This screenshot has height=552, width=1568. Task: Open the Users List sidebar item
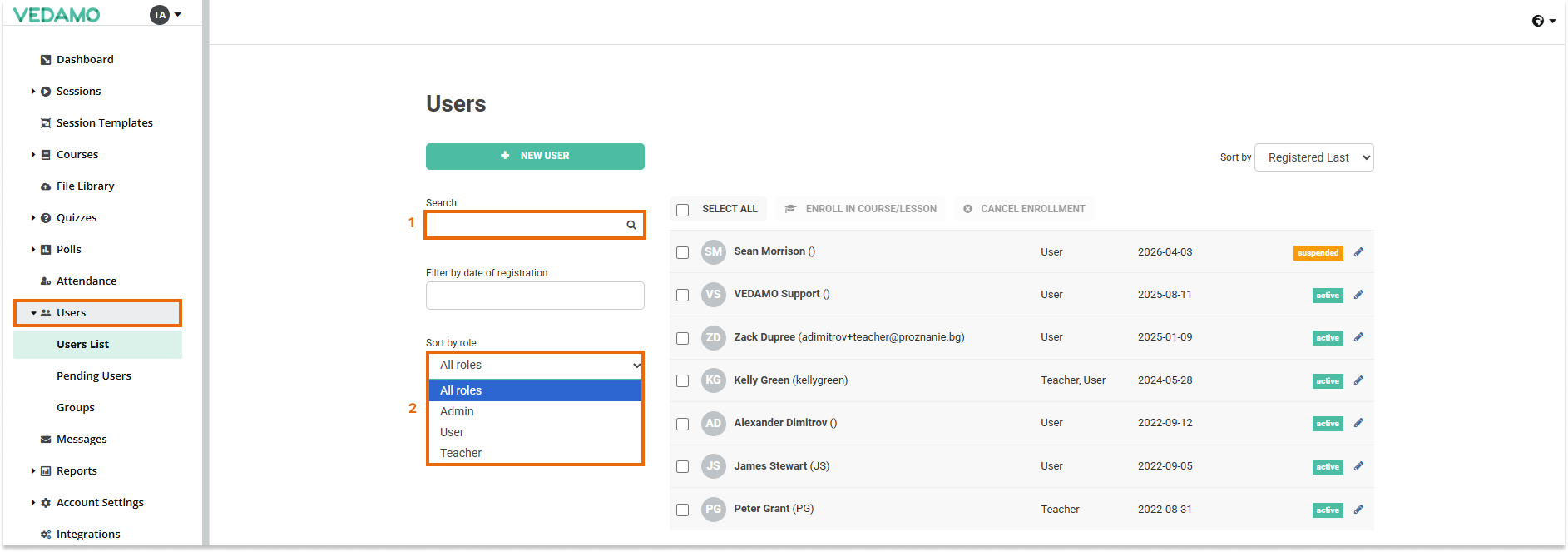tap(97, 345)
